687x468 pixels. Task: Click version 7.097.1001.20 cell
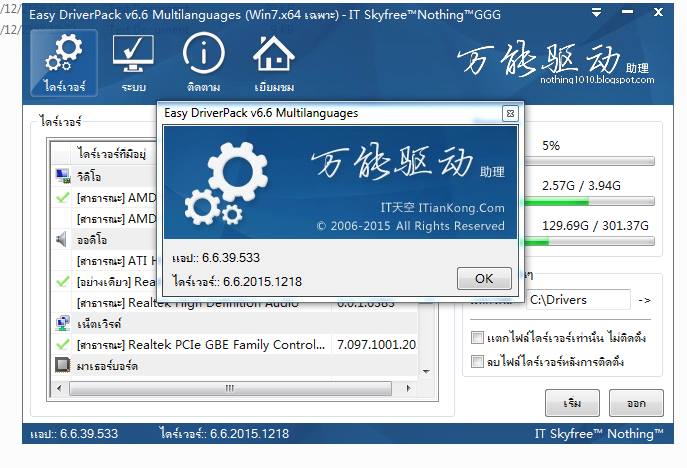[x=376, y=345]
